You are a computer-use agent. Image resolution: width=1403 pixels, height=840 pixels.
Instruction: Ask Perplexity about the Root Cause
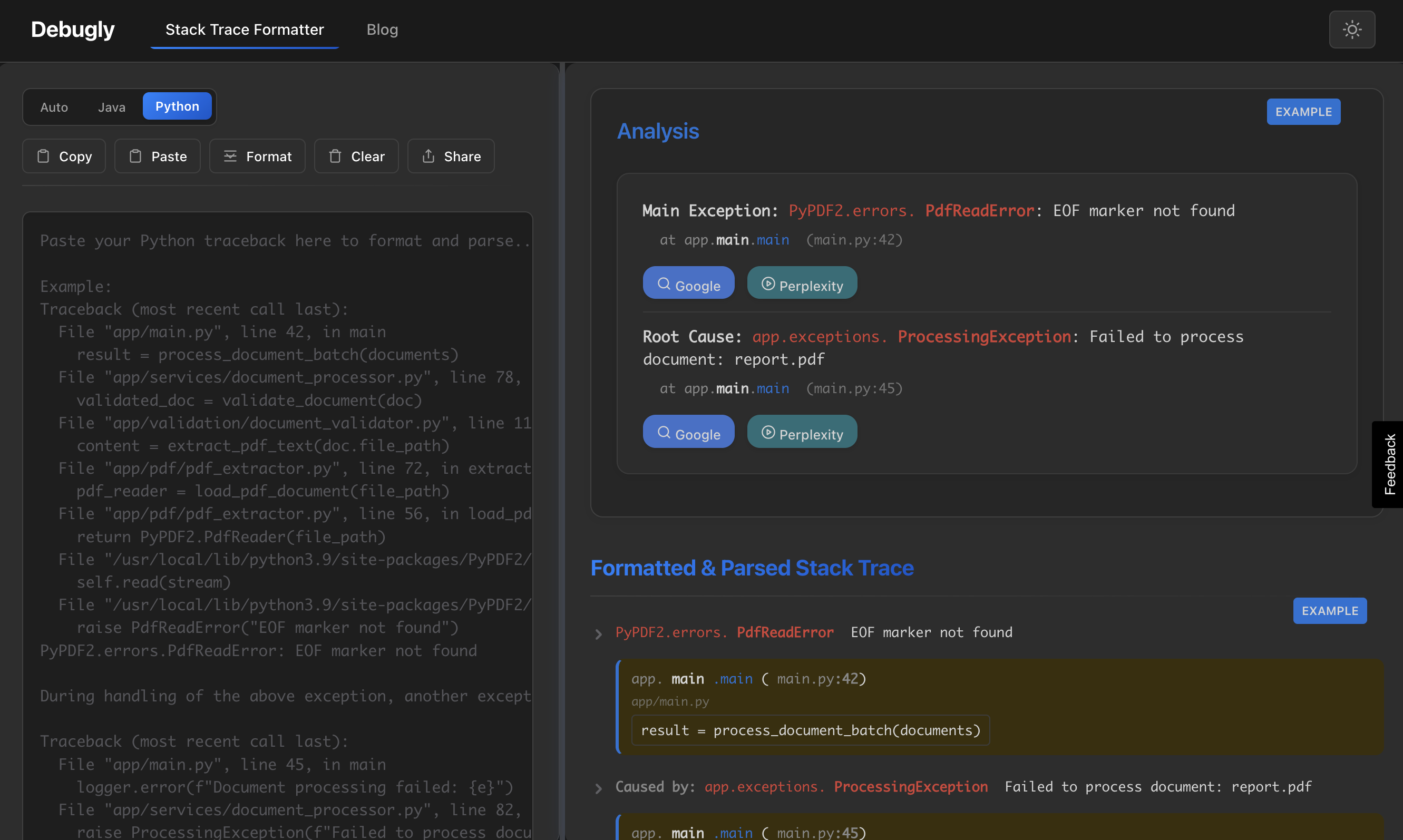802,432
